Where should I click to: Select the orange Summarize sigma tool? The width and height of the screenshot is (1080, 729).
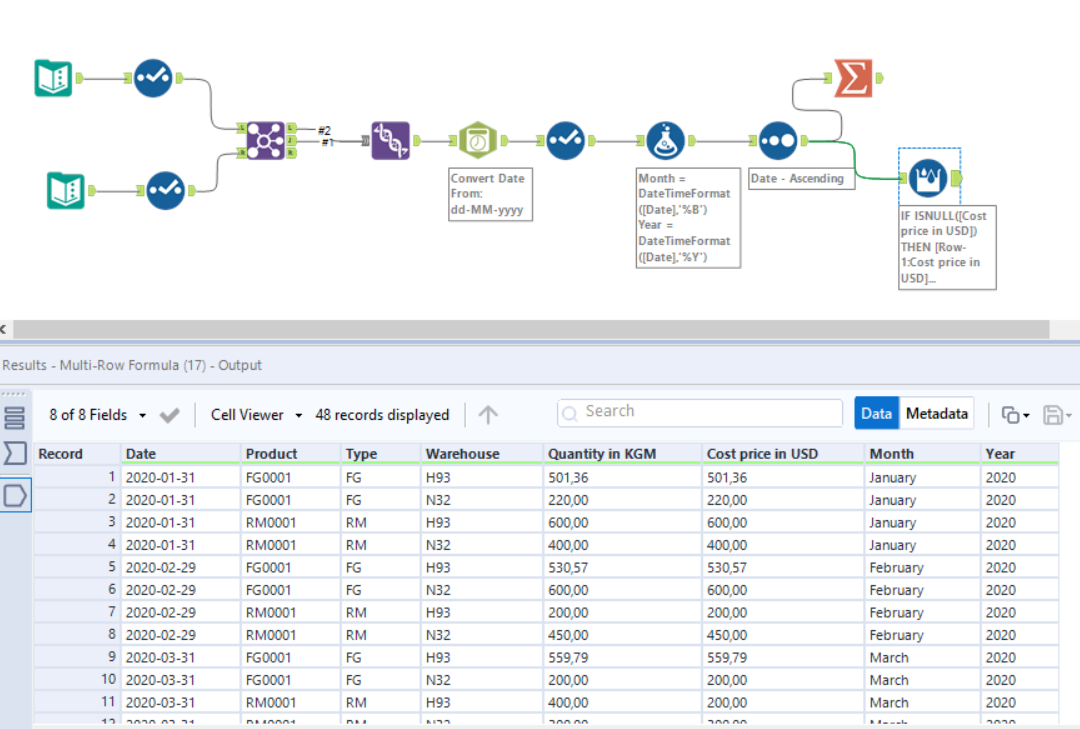coord(853,78)
